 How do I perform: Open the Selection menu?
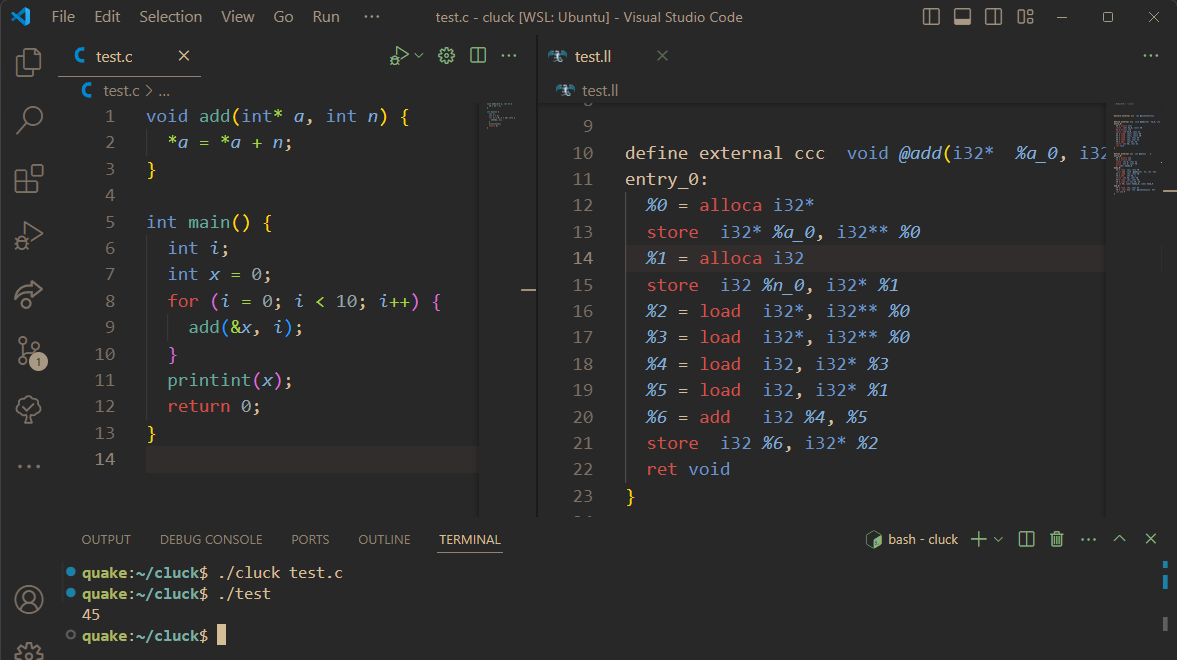point(170,17)
